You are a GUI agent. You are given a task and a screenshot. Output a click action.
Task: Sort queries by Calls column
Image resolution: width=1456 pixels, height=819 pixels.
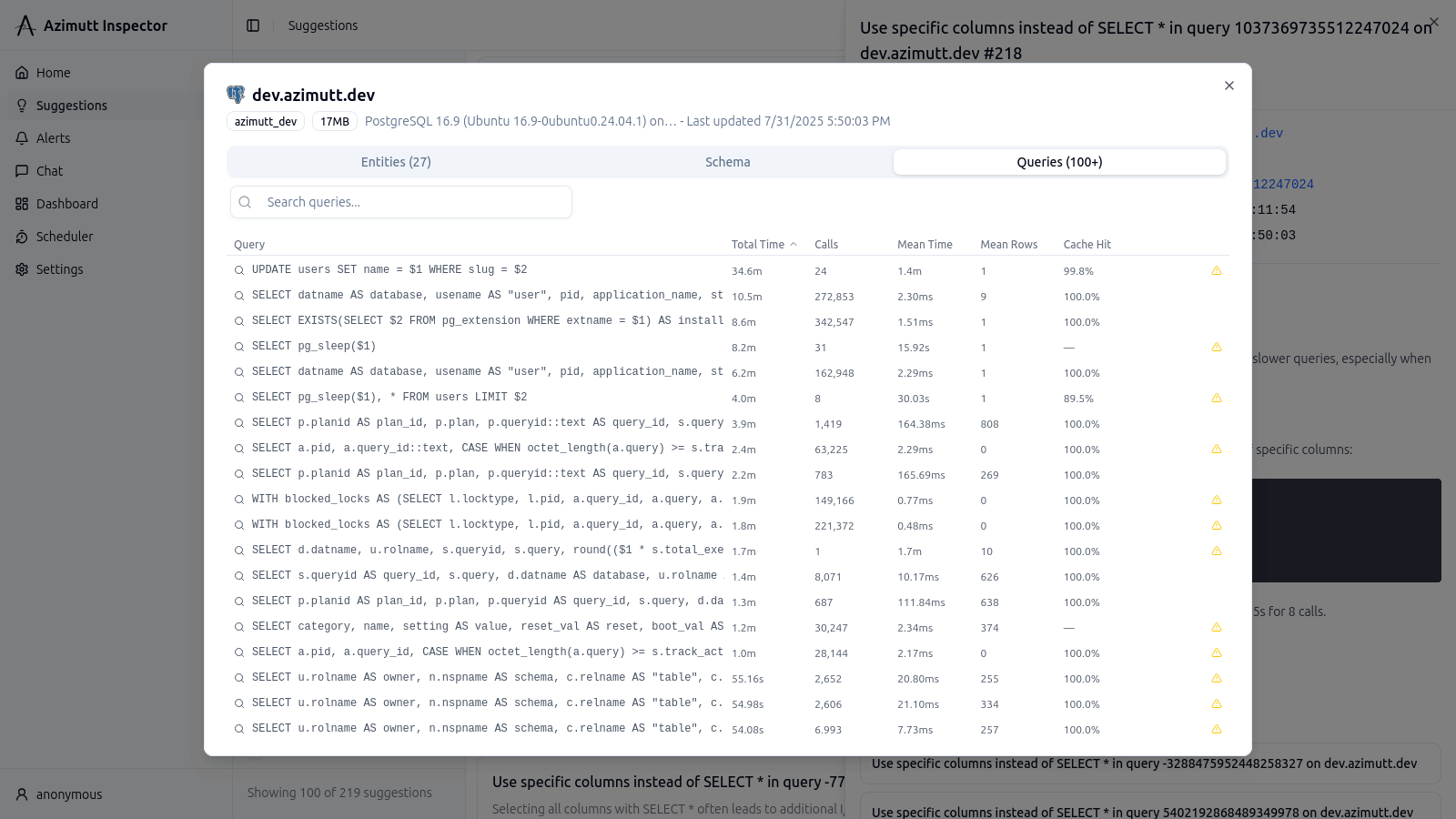point(826,245)
